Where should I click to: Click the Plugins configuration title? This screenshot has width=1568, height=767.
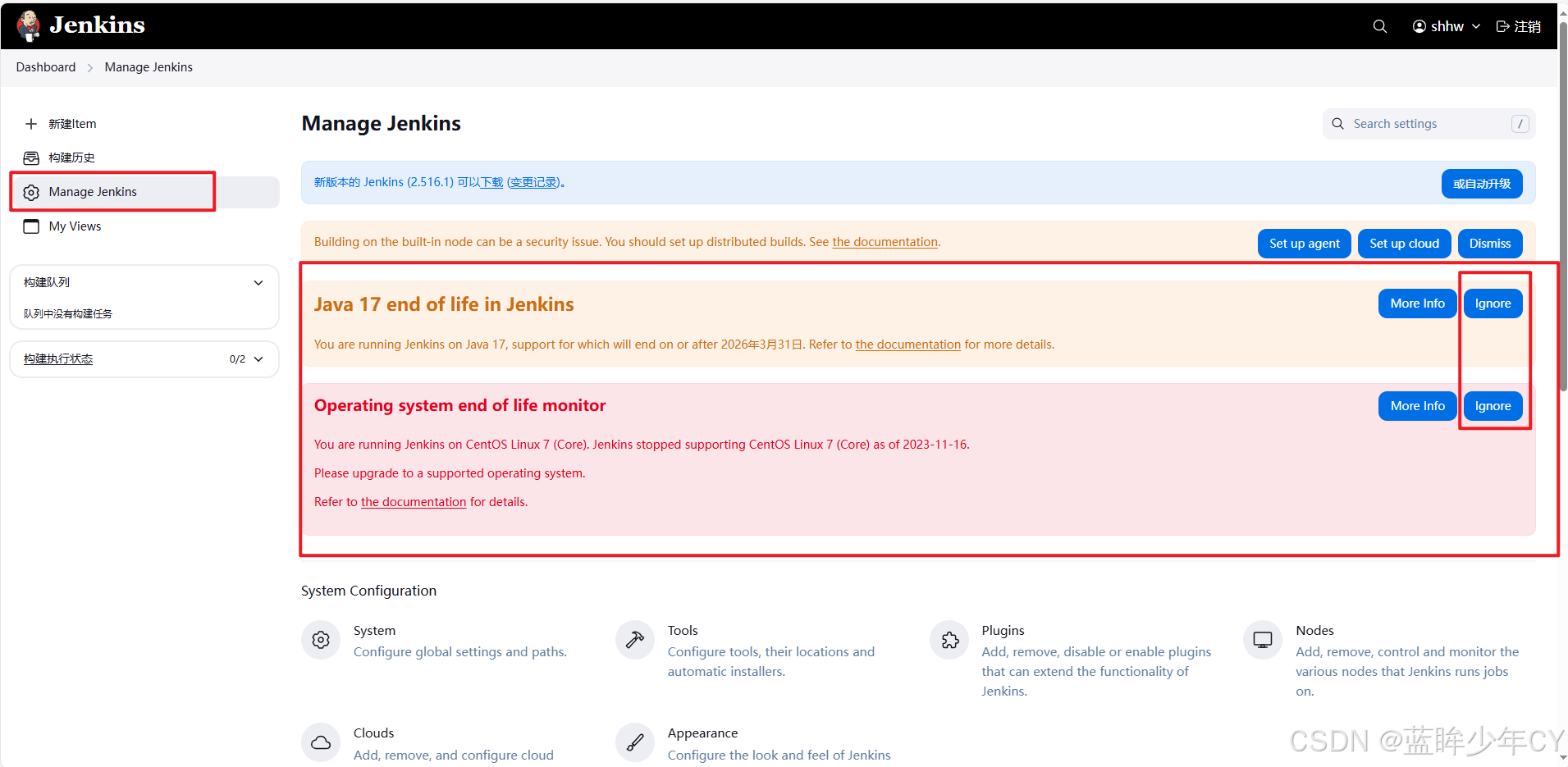click(1003, 631)
